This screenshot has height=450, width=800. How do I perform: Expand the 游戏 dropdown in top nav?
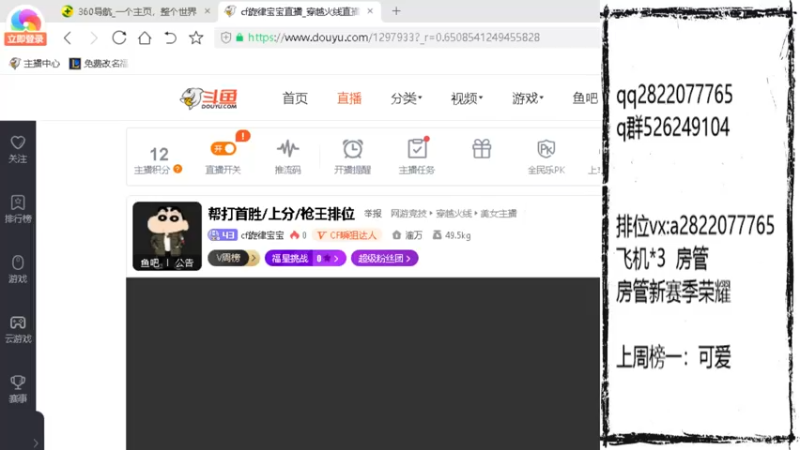pos(528,98)
